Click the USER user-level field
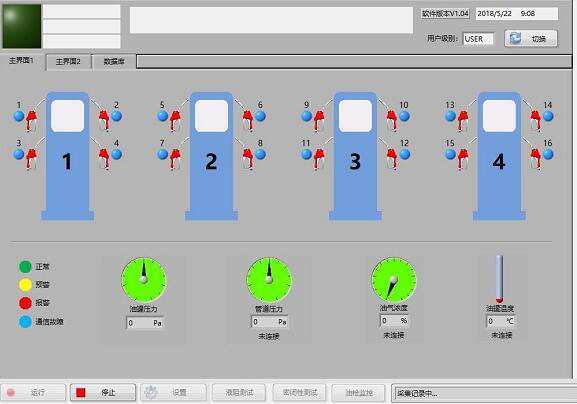The image size is (577, 404). pos(478,39)
